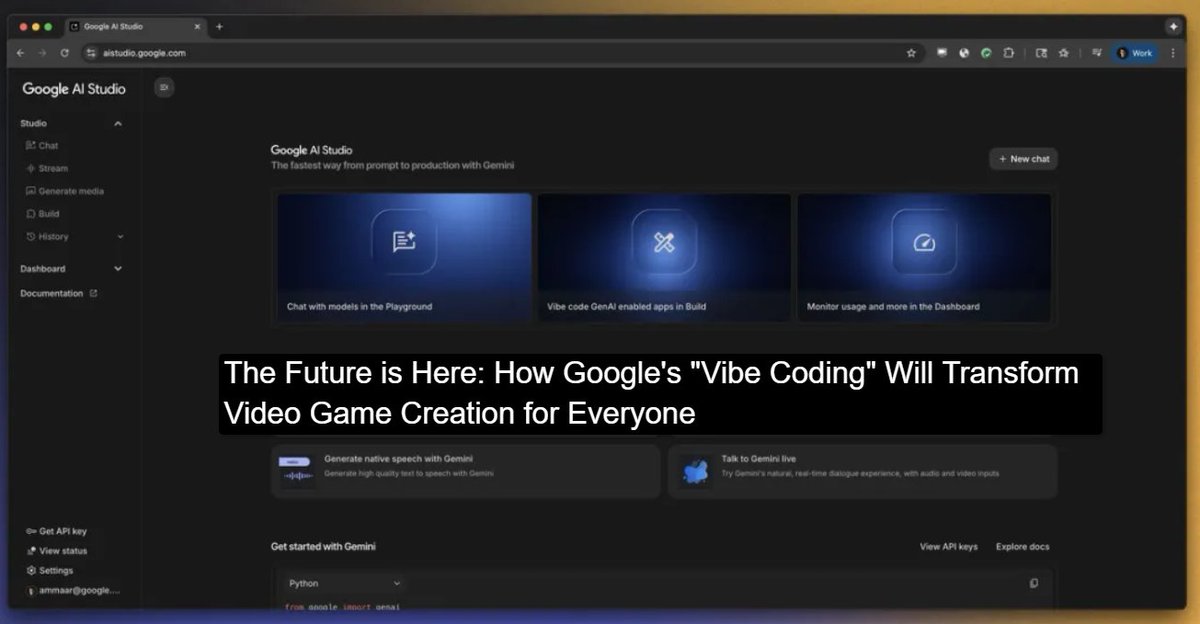1200x624 pixels.
Task: Open the Monitor usage in the Dashboard card
Action: click(x=924, y=257)
